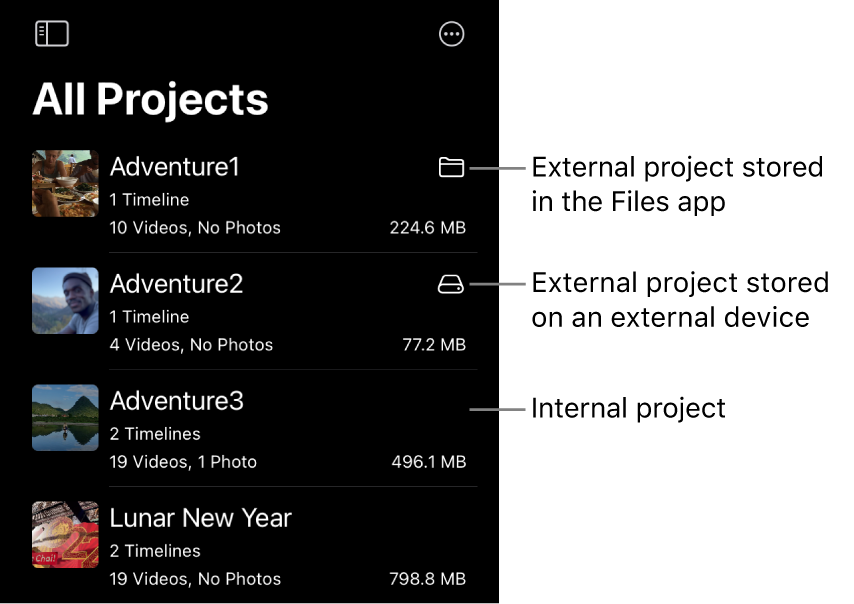The width and height of the screenshot is (854, 604).
Task: Click the external drive icon beside Adventure2
Action: pyautogui.click(x=451, y=284)
